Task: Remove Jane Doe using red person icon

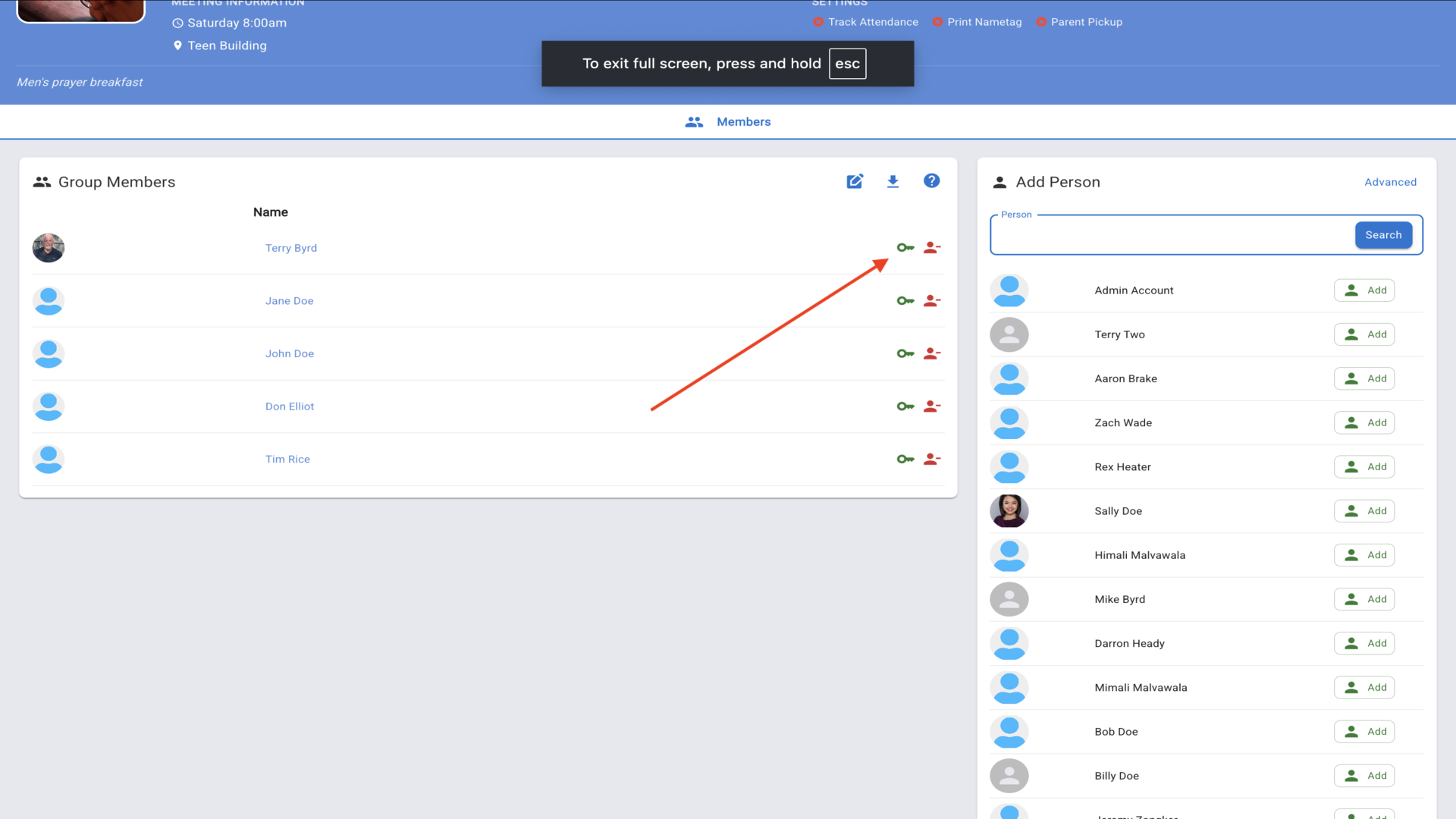Action: (x=932, y=301)
